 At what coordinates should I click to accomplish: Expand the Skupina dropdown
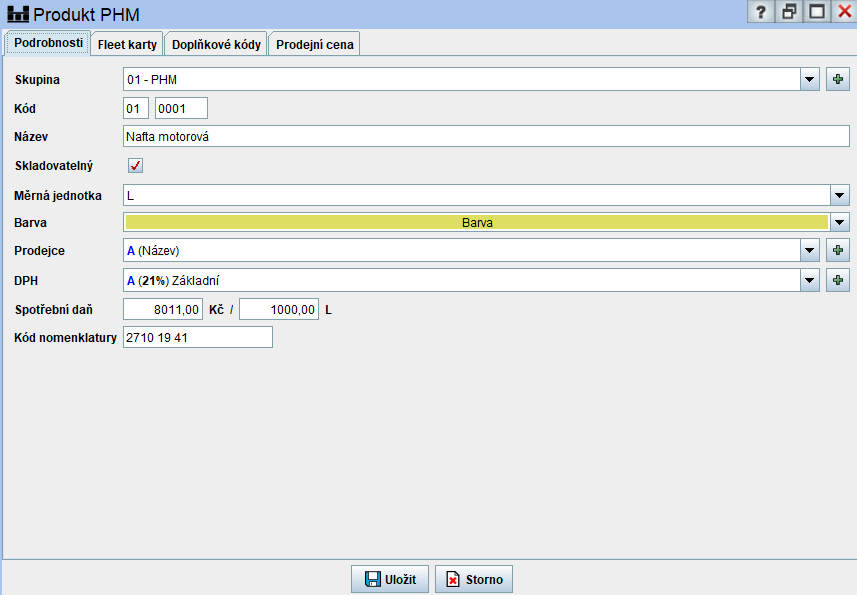tap(810, 79)
